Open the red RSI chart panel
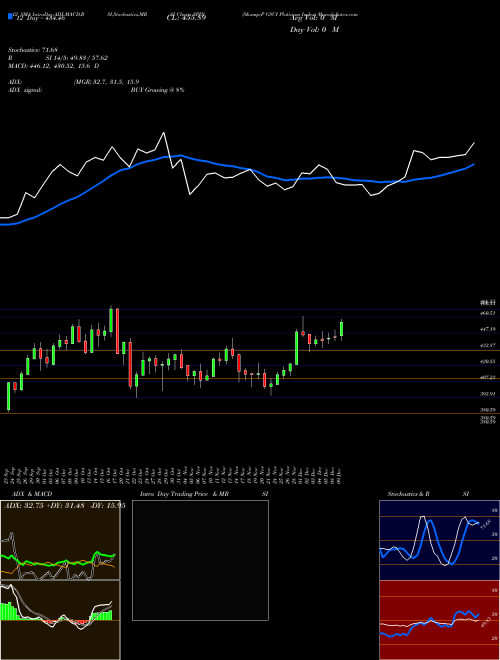 [439, 620]
